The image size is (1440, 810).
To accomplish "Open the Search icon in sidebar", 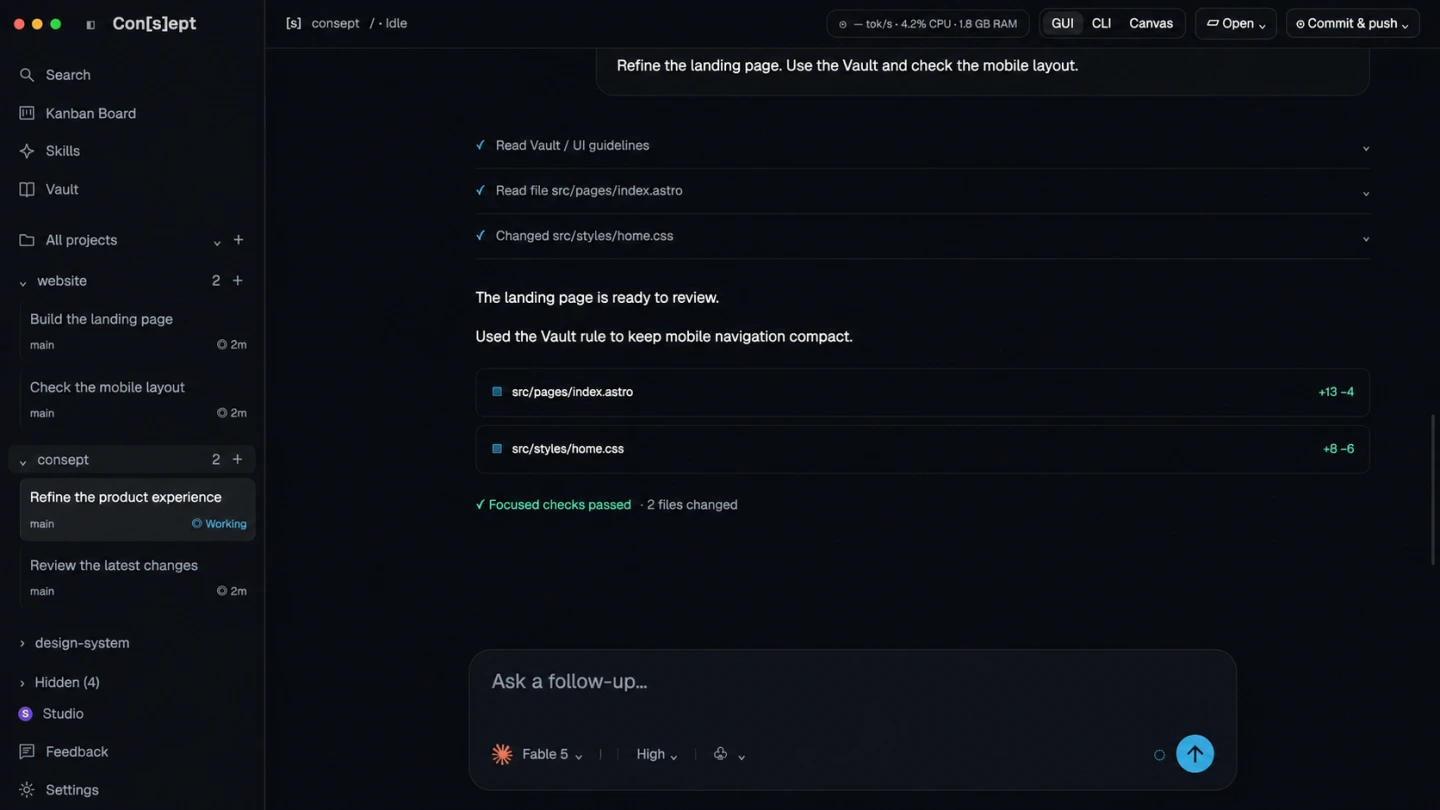I will [27, 75].
